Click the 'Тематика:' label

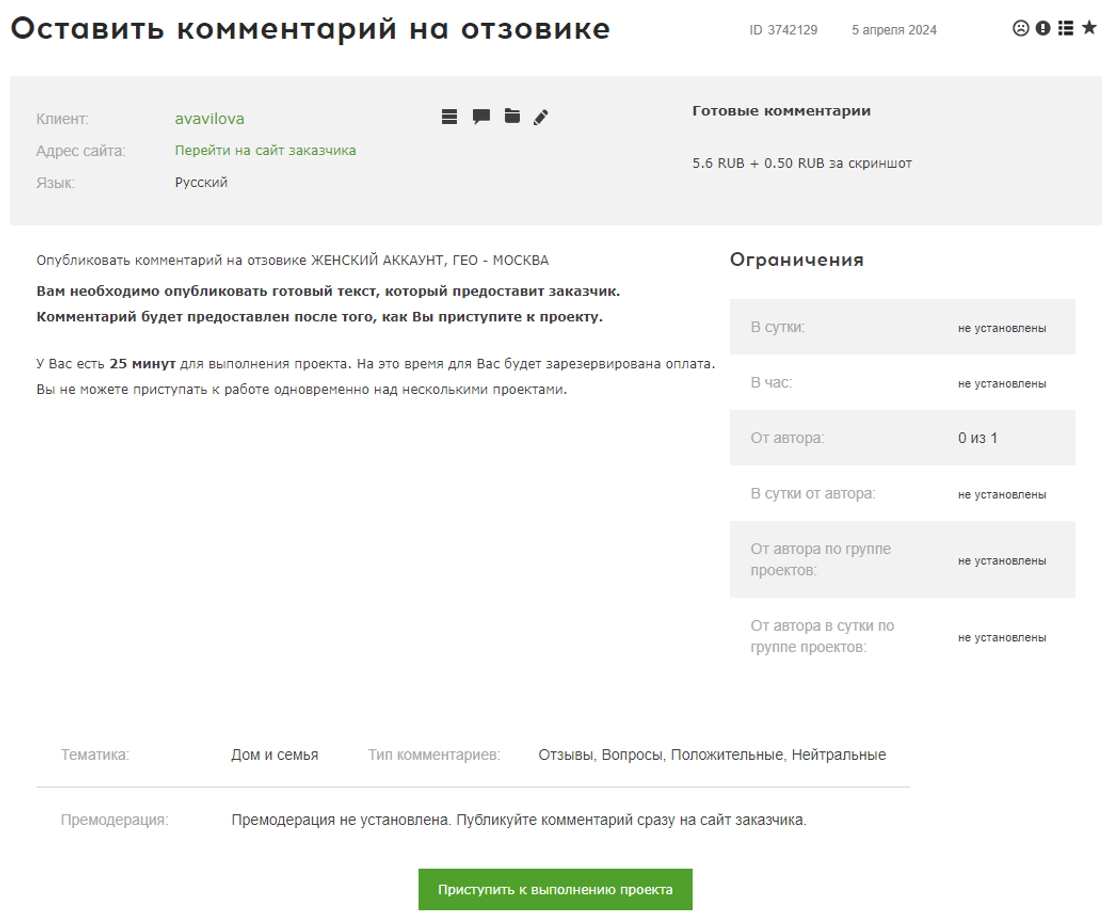[95, 755]
